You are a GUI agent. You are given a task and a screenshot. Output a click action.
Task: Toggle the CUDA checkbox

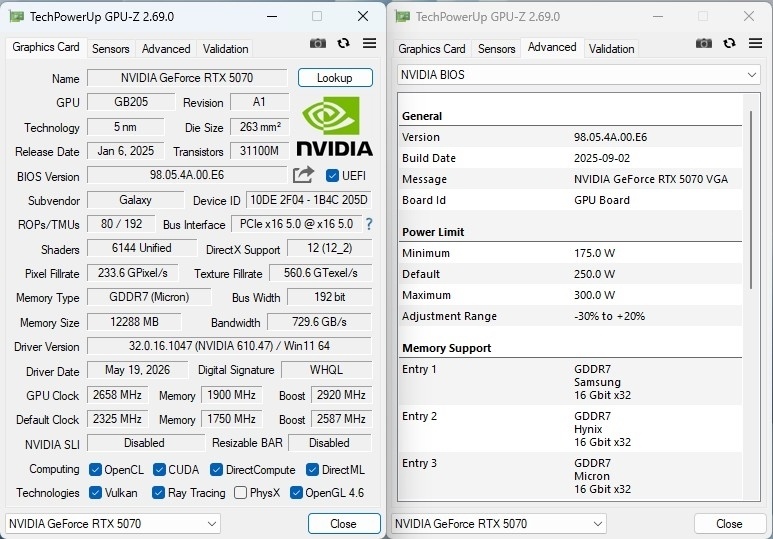click(x=159, y=469)
